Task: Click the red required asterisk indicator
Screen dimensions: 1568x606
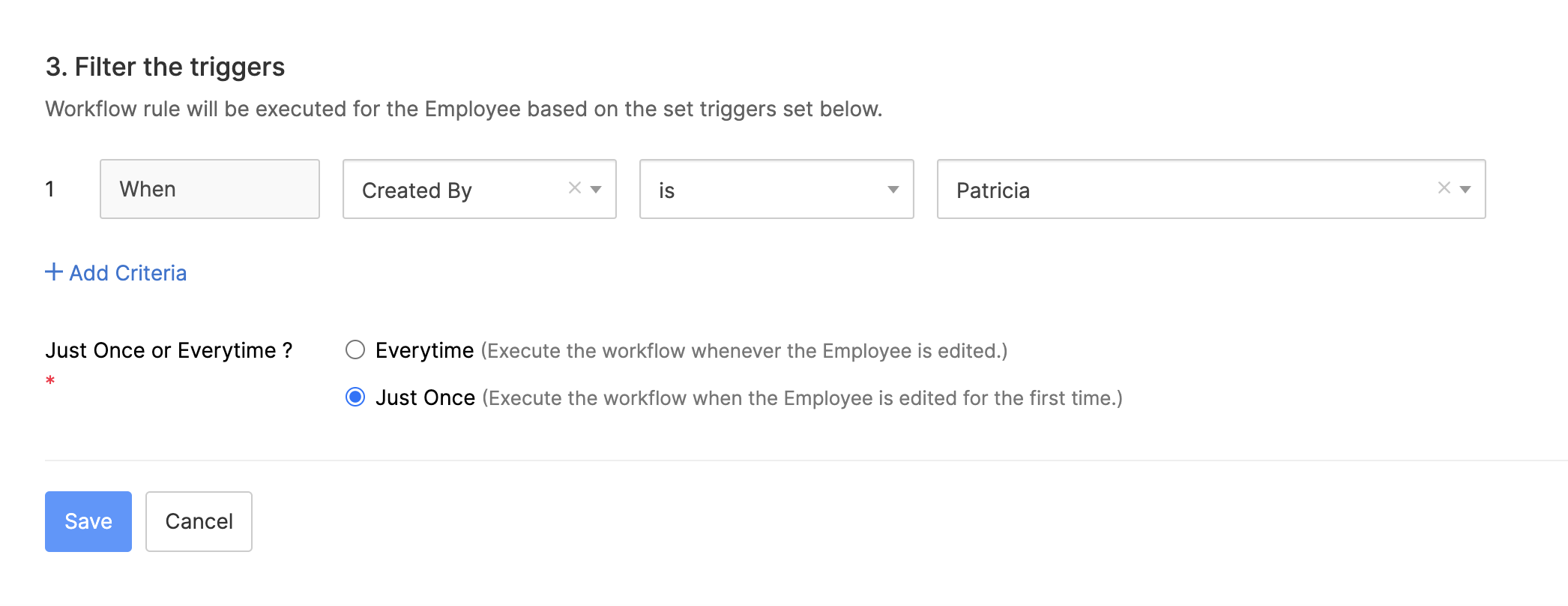Action: coord(49,382)
